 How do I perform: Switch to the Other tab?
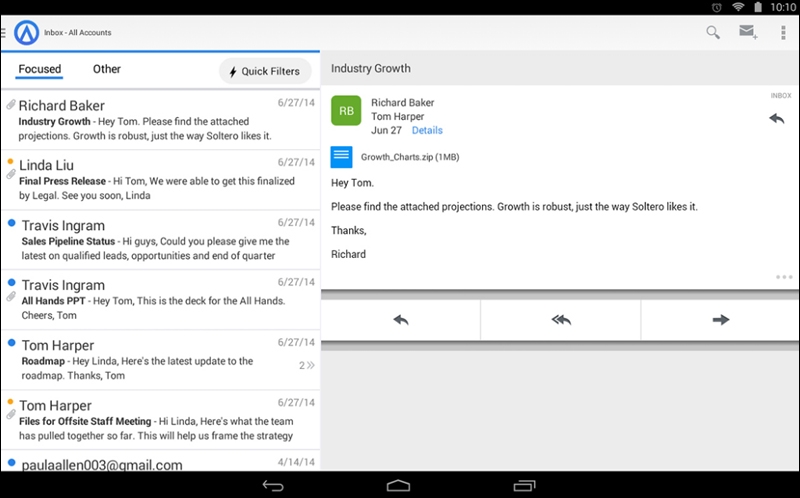[x=107, y=70]
